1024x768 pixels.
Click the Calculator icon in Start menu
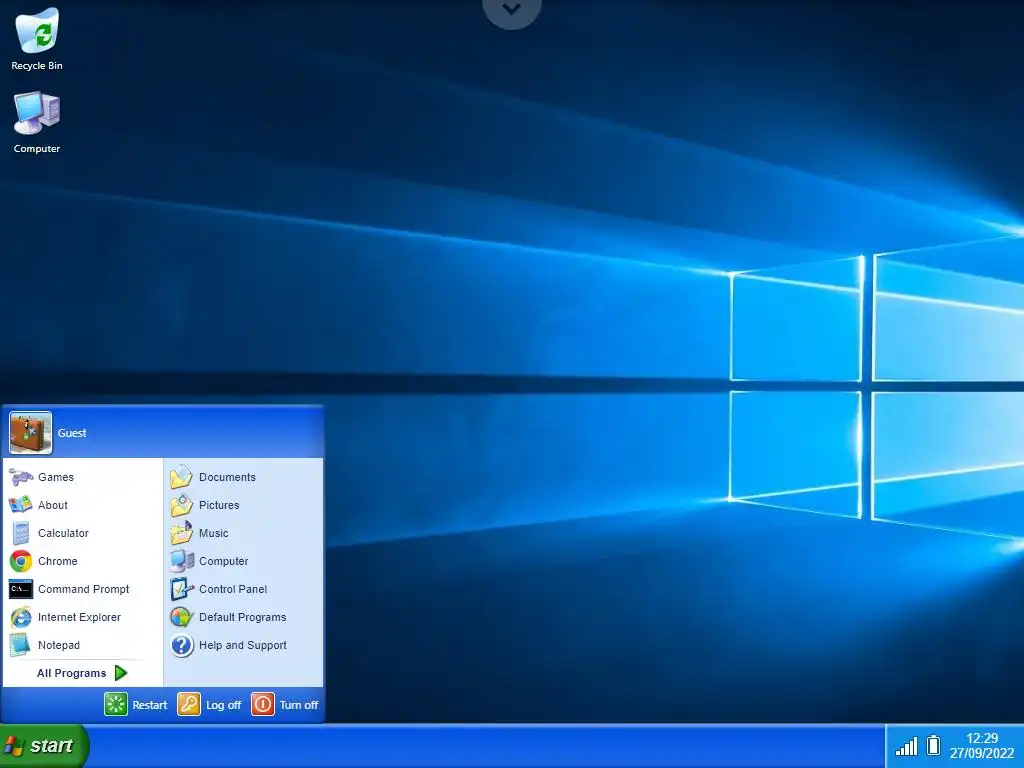click(20, 533)
